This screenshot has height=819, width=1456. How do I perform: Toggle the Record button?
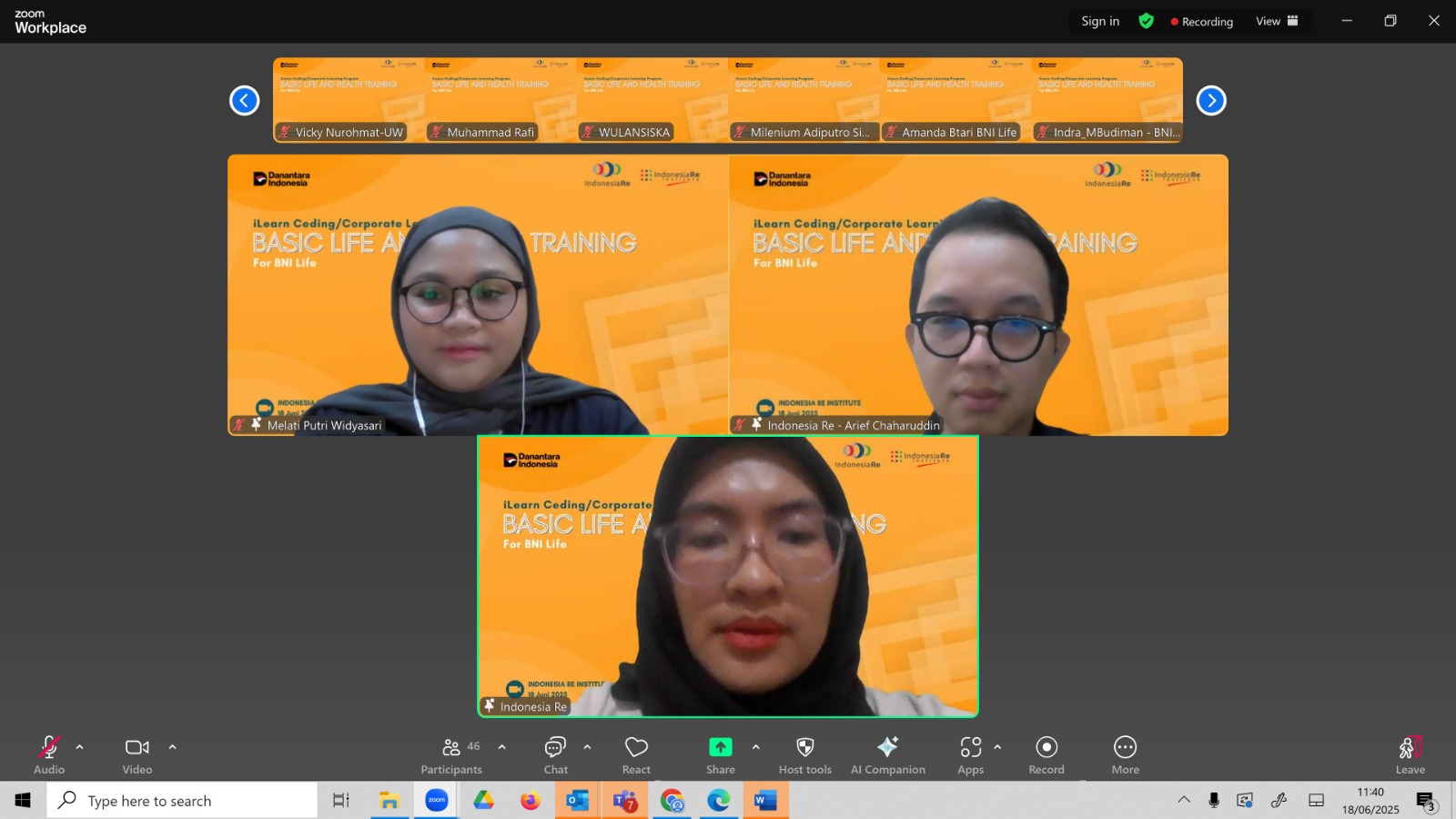tap(1046, 755)
